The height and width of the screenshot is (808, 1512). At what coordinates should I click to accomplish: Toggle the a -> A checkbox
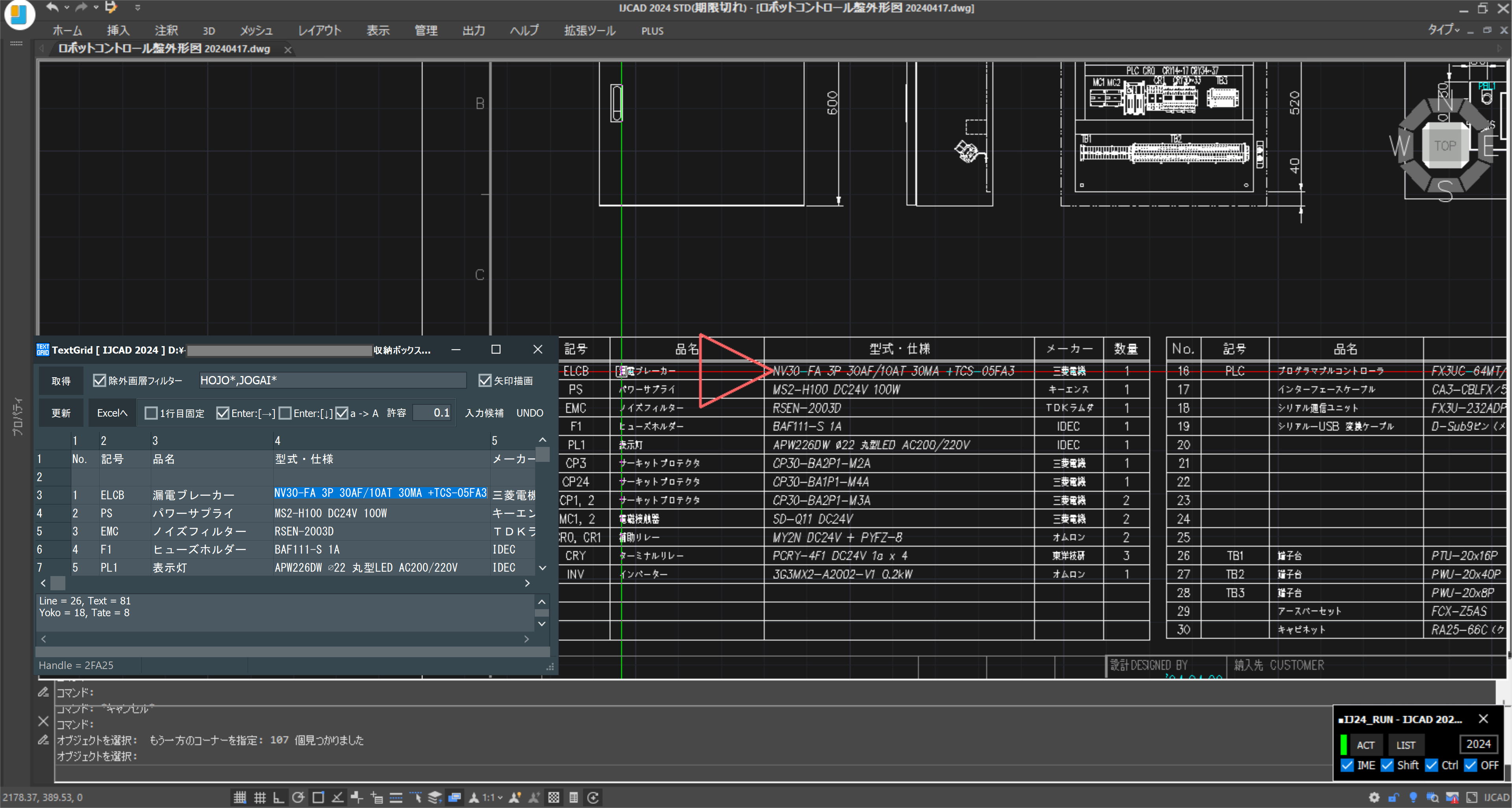[x=342, y=413]
